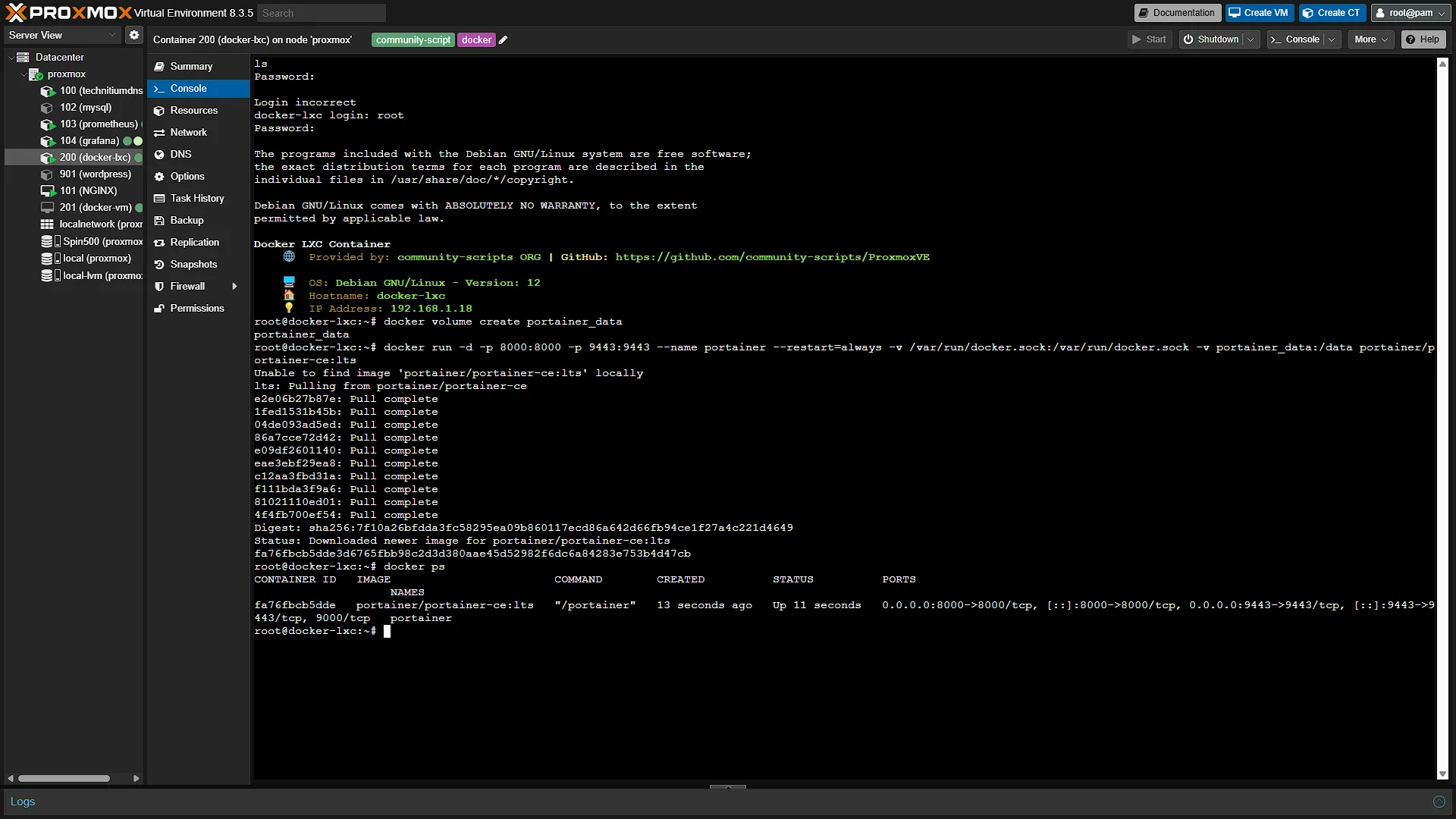Open Task History panel

pos(198,199)
